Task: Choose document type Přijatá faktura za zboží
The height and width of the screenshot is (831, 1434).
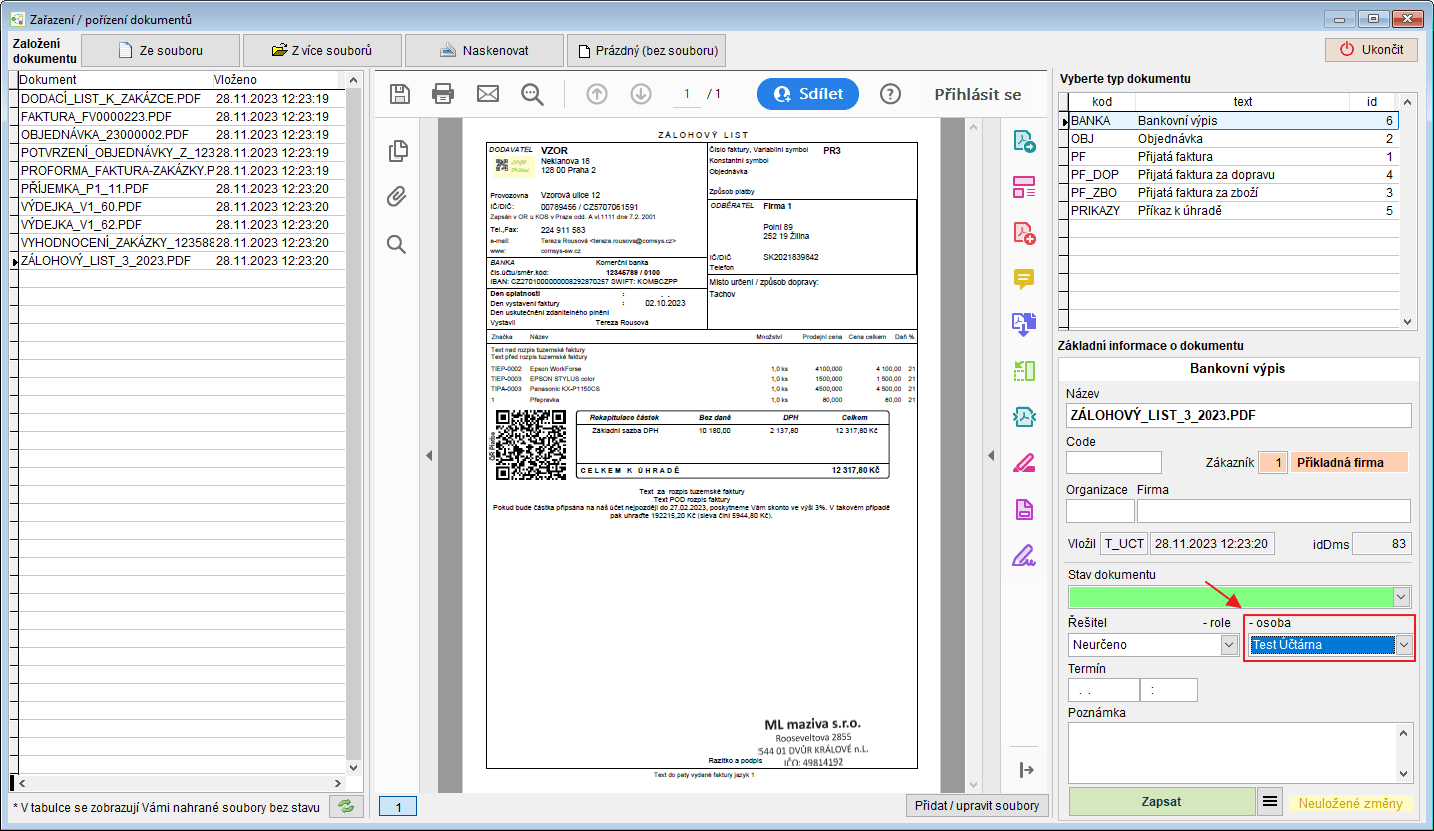Action: point(1234,192)
